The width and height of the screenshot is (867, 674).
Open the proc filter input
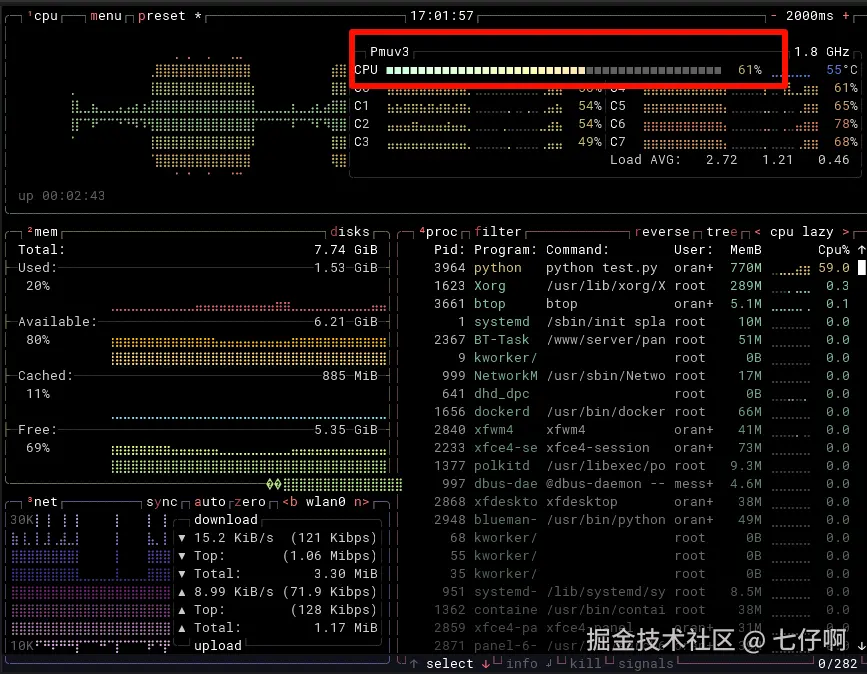coord(498,232)
